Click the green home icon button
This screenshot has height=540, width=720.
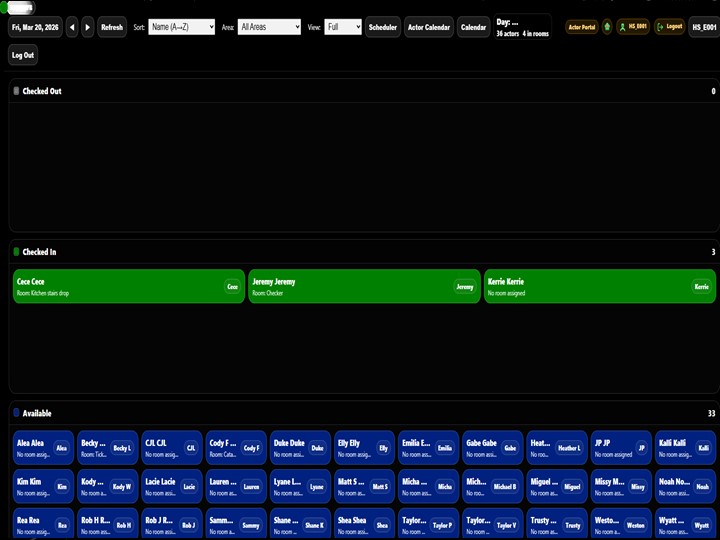coord(607,27)
